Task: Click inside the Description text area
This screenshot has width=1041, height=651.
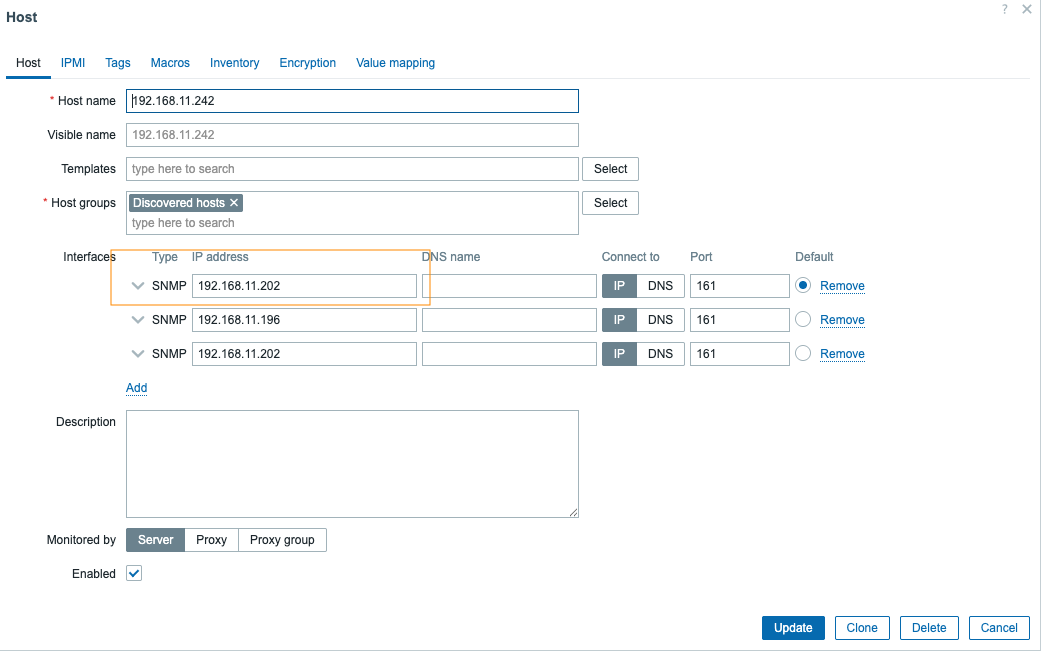Action: [x=352, y=463]
